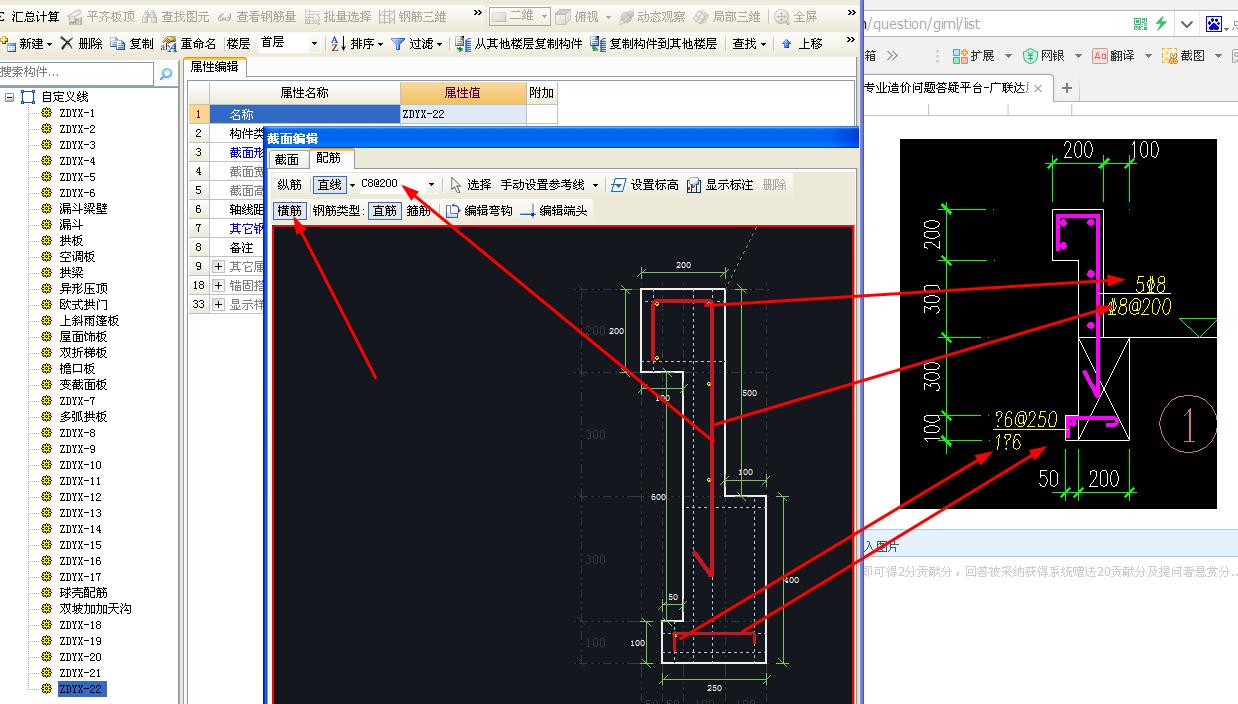Click the 查找图元 binoculars icon
1238x704 pixels.
[x=150, y=17]
